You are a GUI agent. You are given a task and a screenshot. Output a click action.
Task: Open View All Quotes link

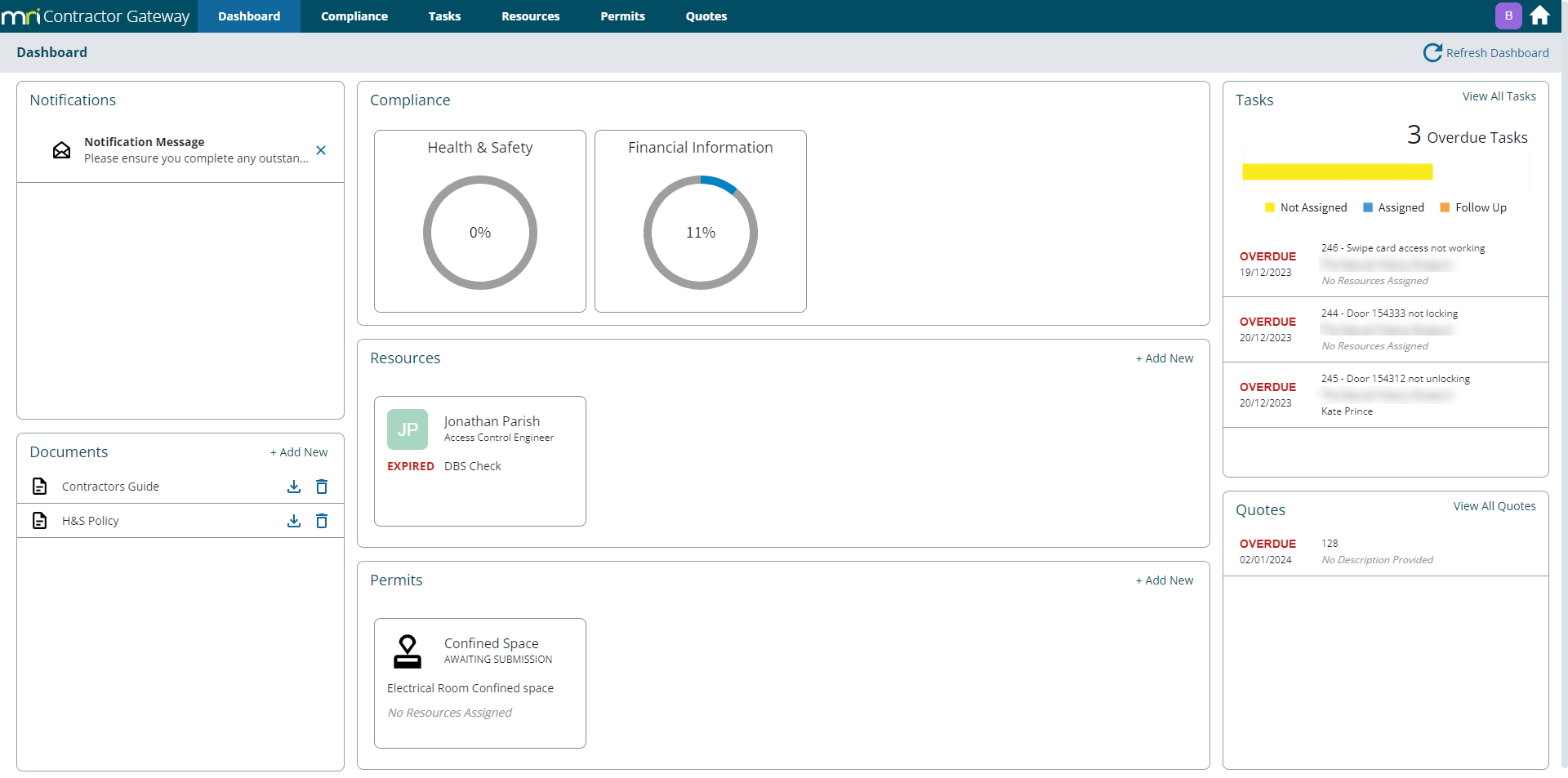tap(1494, 506)
